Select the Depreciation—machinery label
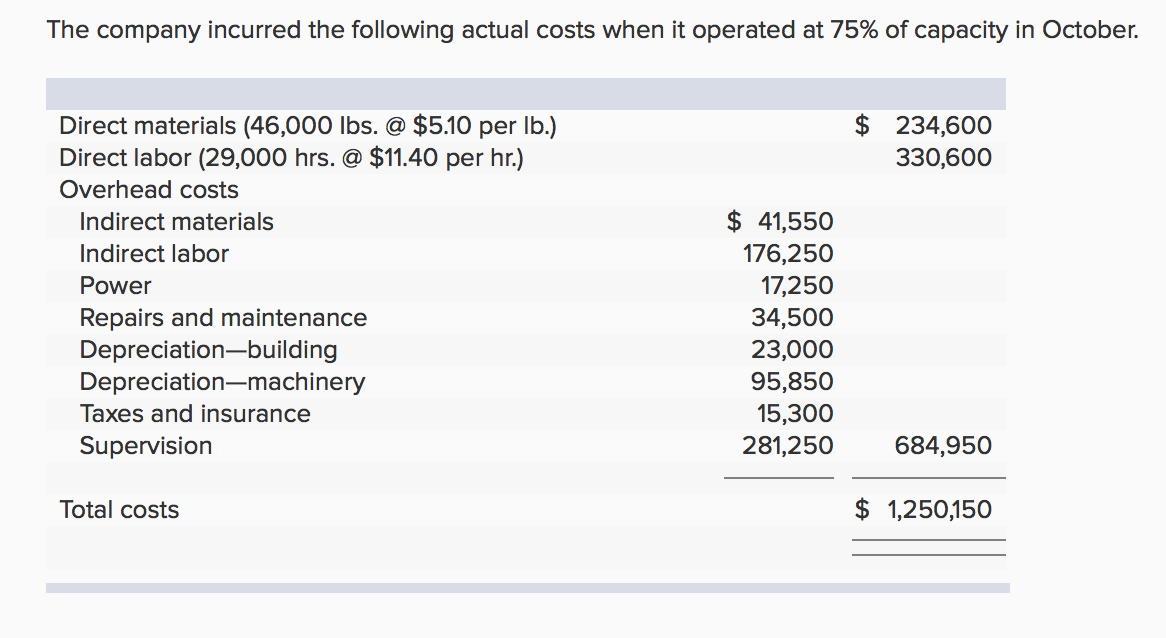Viewport: 1166px width, 638px height. click(222, 382)
